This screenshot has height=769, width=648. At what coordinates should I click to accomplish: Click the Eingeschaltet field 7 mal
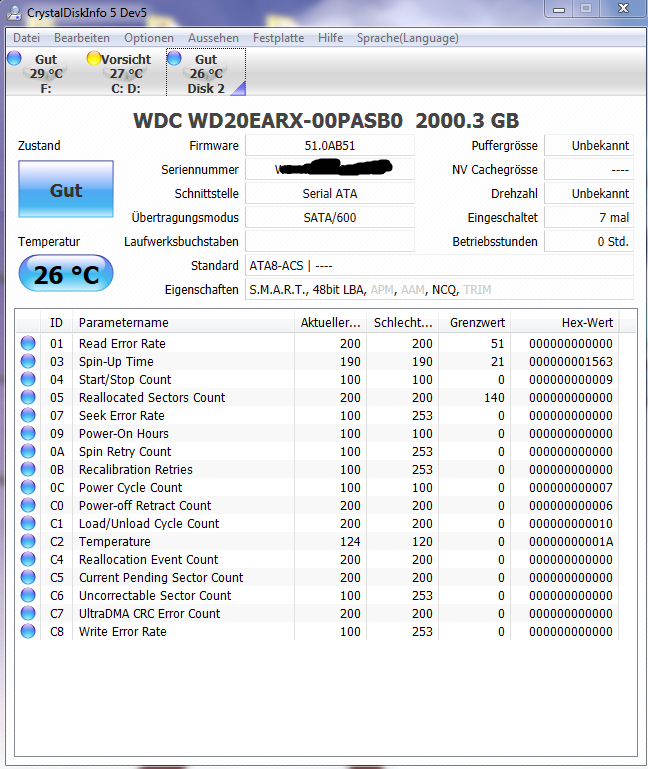pos(589,218)
